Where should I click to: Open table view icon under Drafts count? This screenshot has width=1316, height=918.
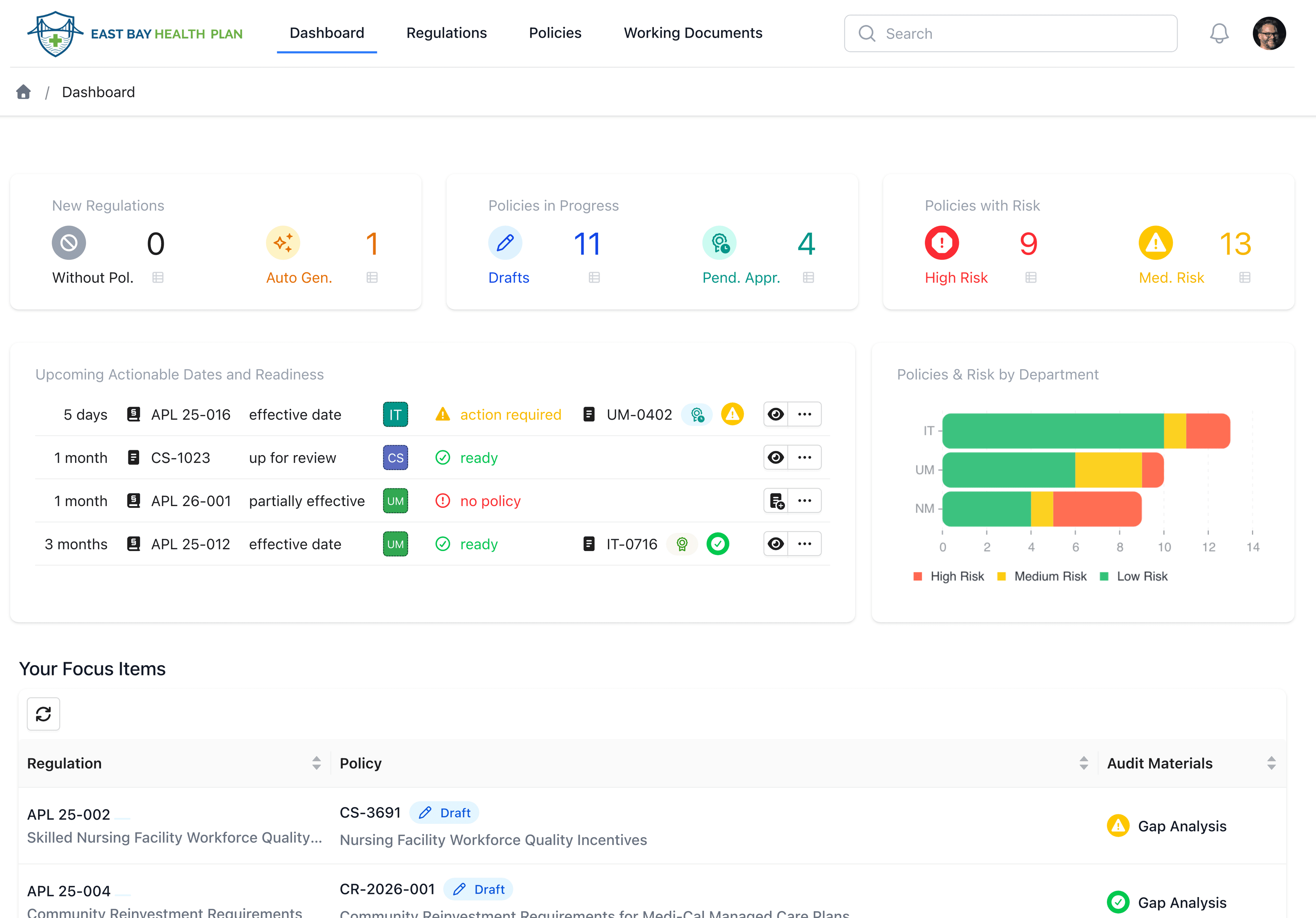594,278
